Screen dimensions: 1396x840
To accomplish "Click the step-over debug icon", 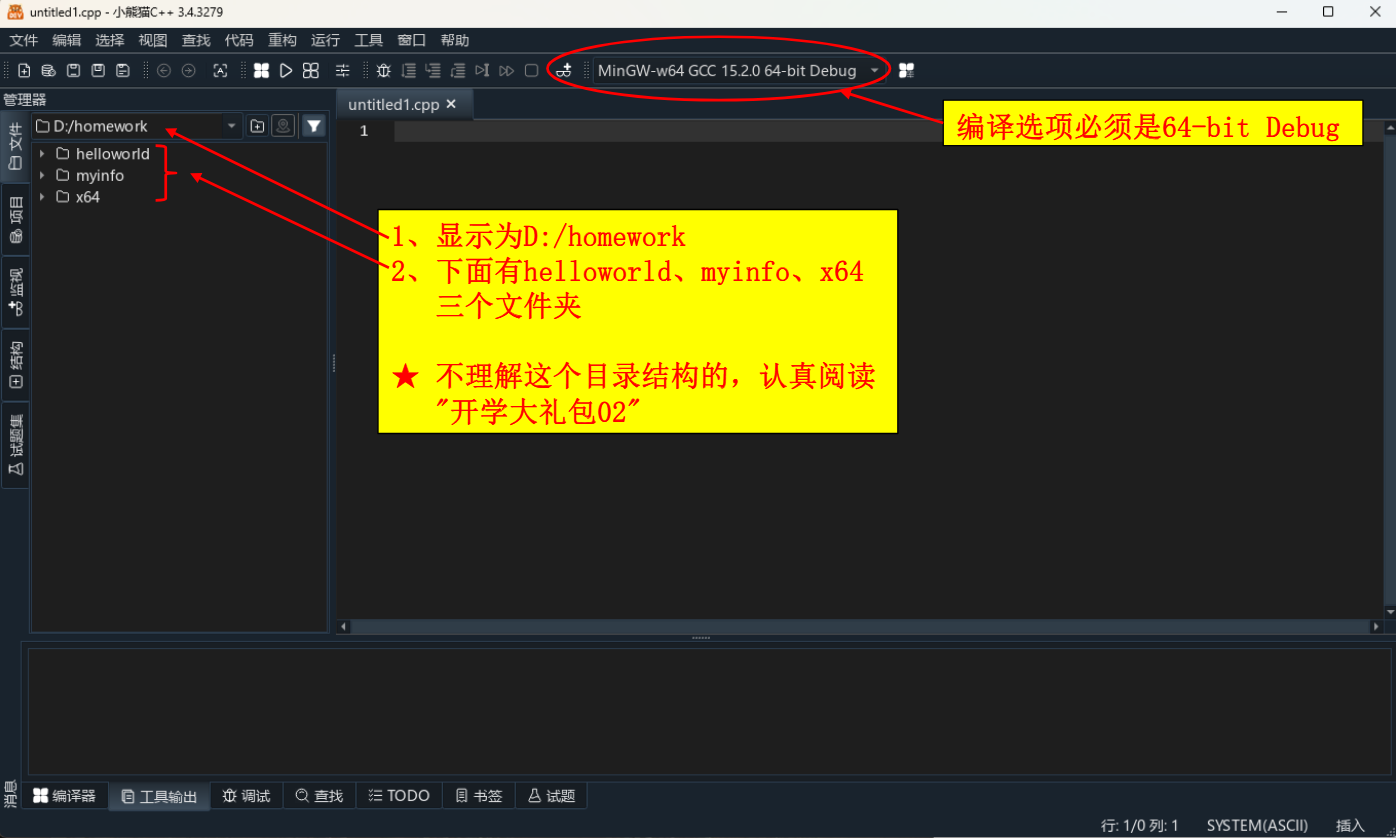I will click(x=409, y=70).
